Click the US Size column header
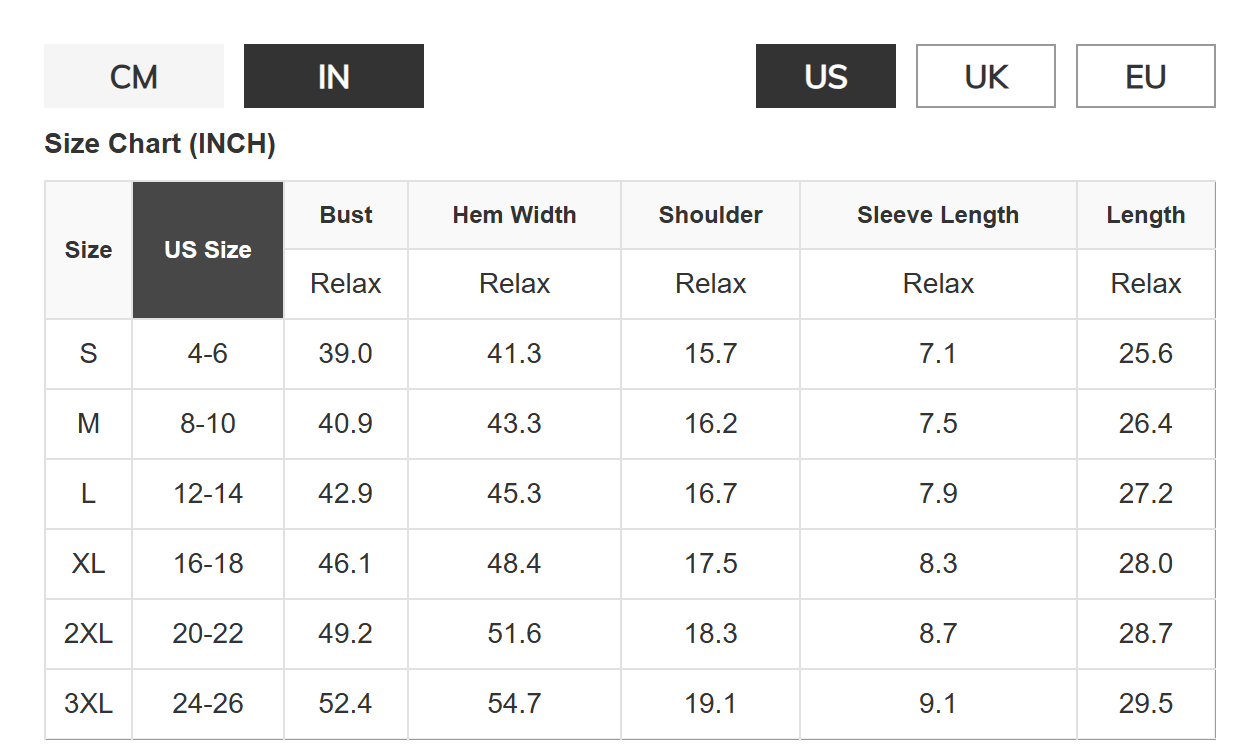 click(x=208, y=250)
